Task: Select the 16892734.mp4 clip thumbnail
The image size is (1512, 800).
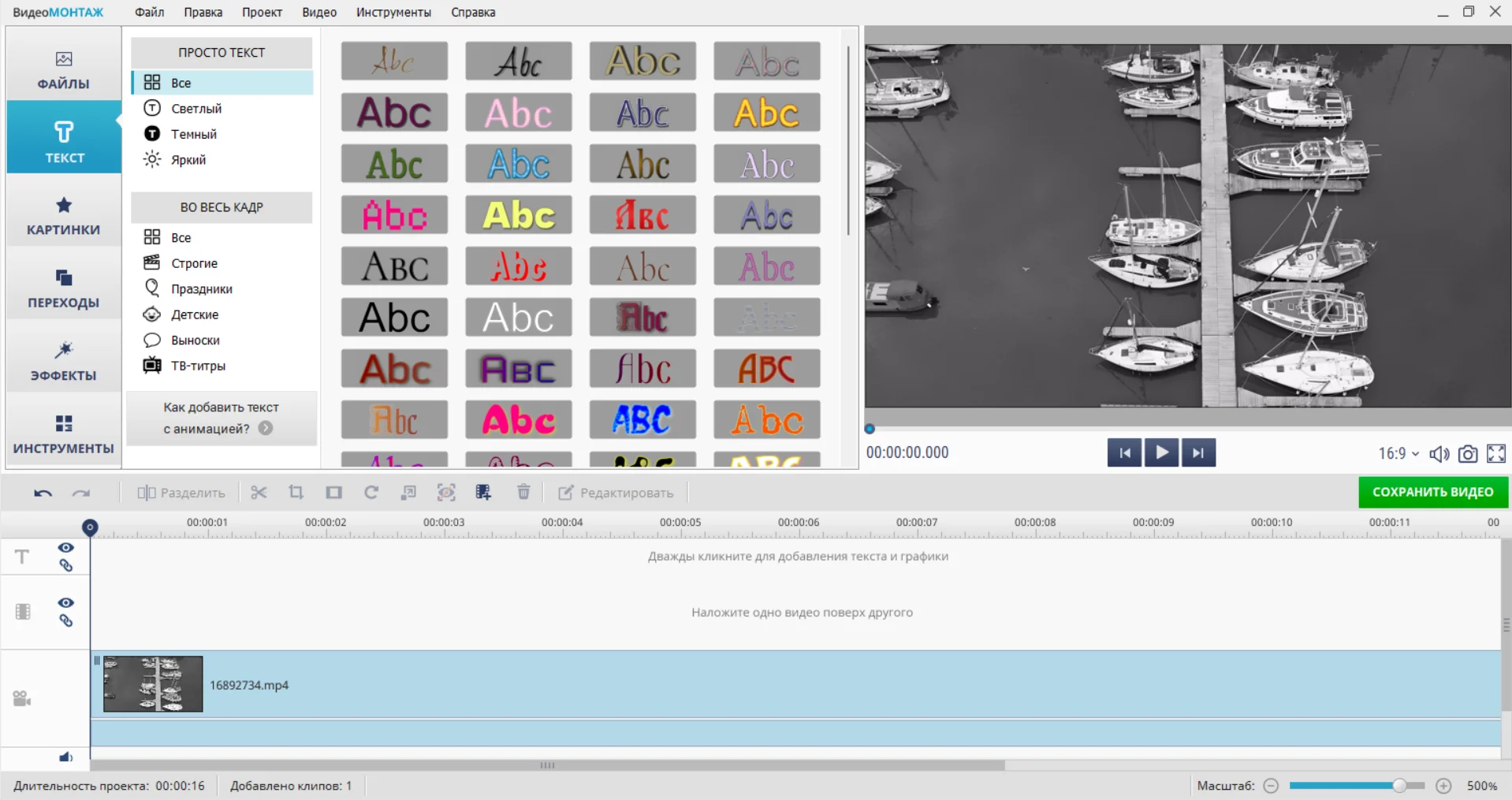Action: pyautogui.click(x=153, y=684)
